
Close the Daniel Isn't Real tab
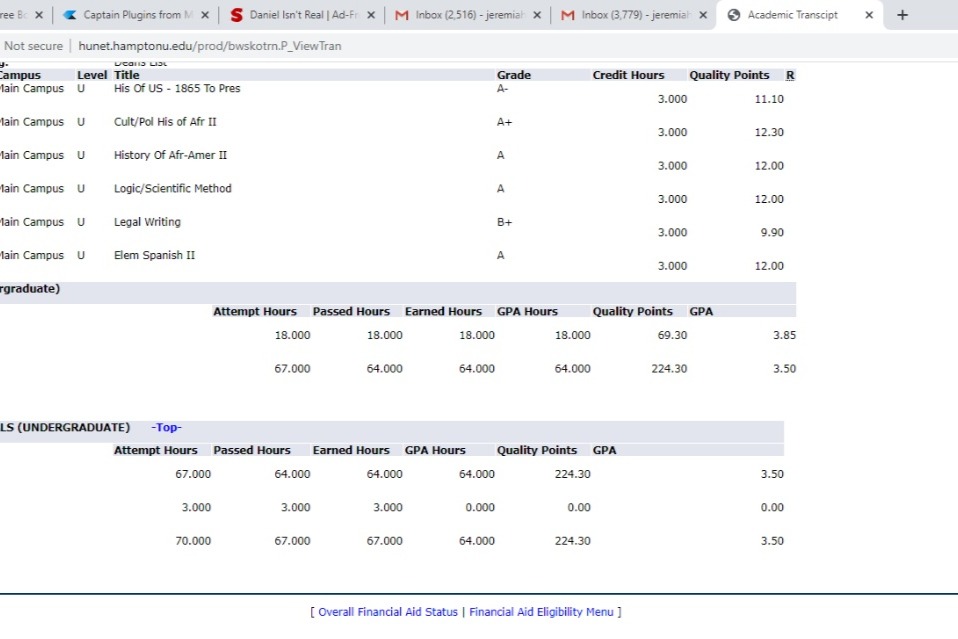371,15
